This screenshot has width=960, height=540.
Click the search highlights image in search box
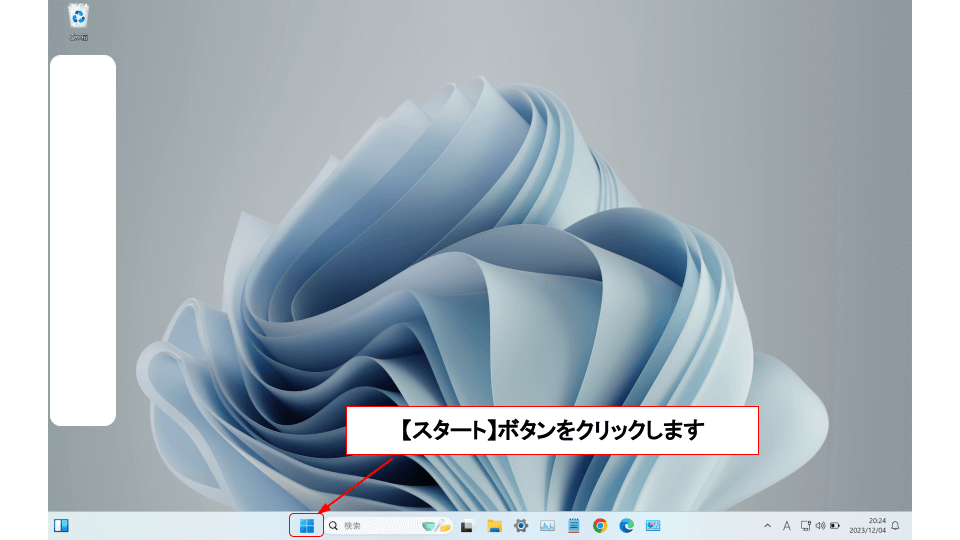437,525
